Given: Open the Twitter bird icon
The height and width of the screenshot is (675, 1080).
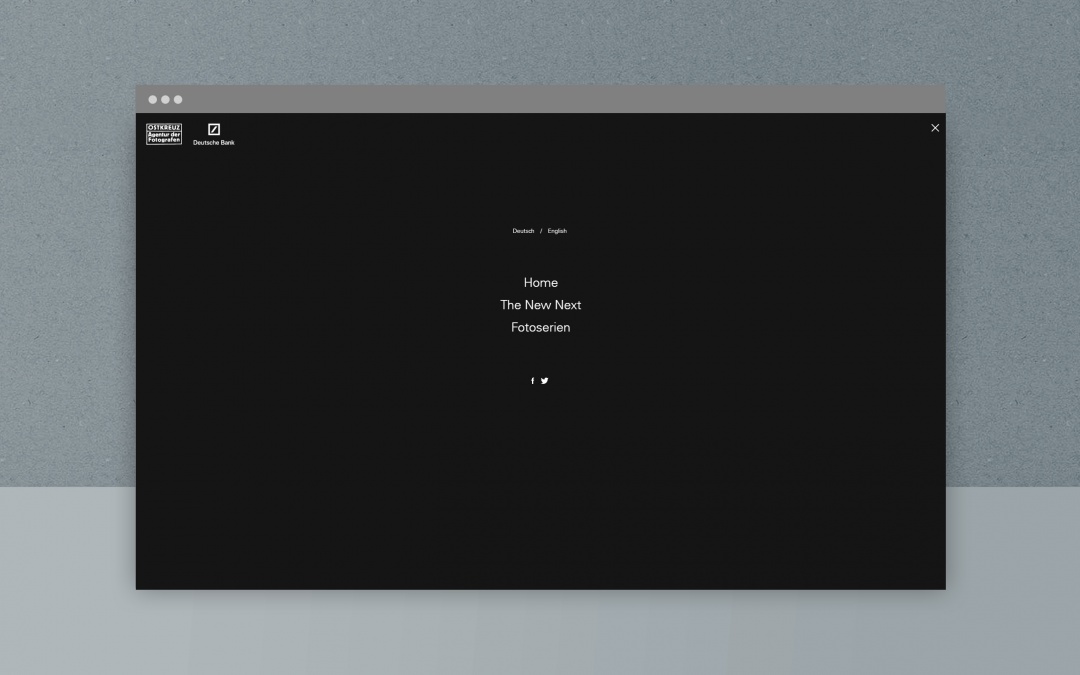Looking at the screenshot, I should tap(545, 381).
